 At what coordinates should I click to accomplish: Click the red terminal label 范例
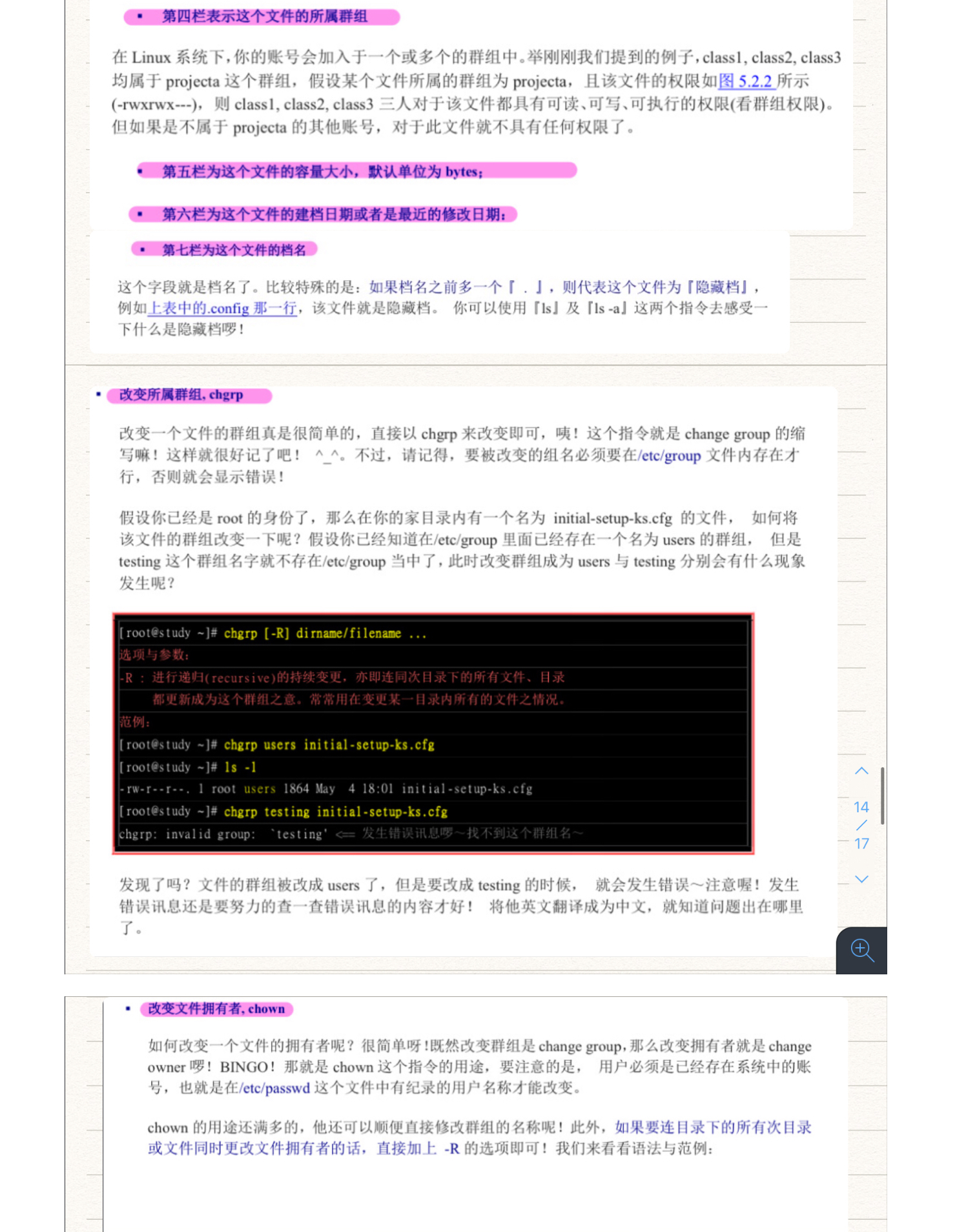click(x=134, y=722)
